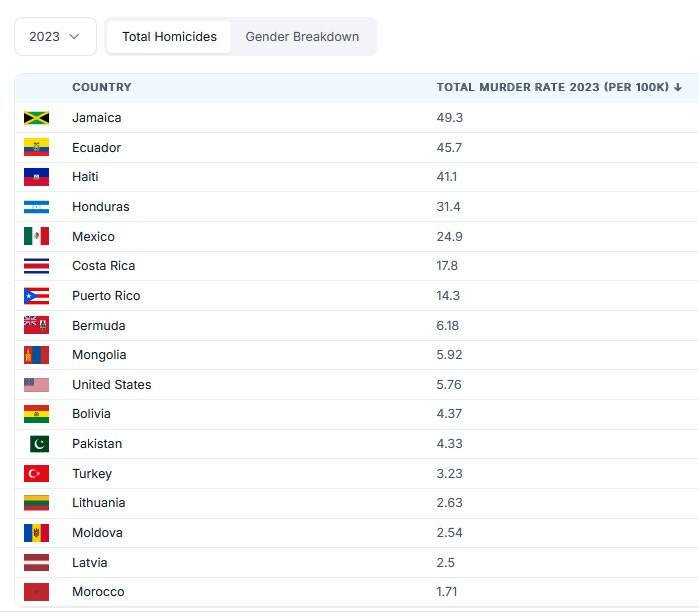The width and height of the screenshot is (699, 613).
Task: Click the Mongolia flag icon
Action: pos(37,355)
